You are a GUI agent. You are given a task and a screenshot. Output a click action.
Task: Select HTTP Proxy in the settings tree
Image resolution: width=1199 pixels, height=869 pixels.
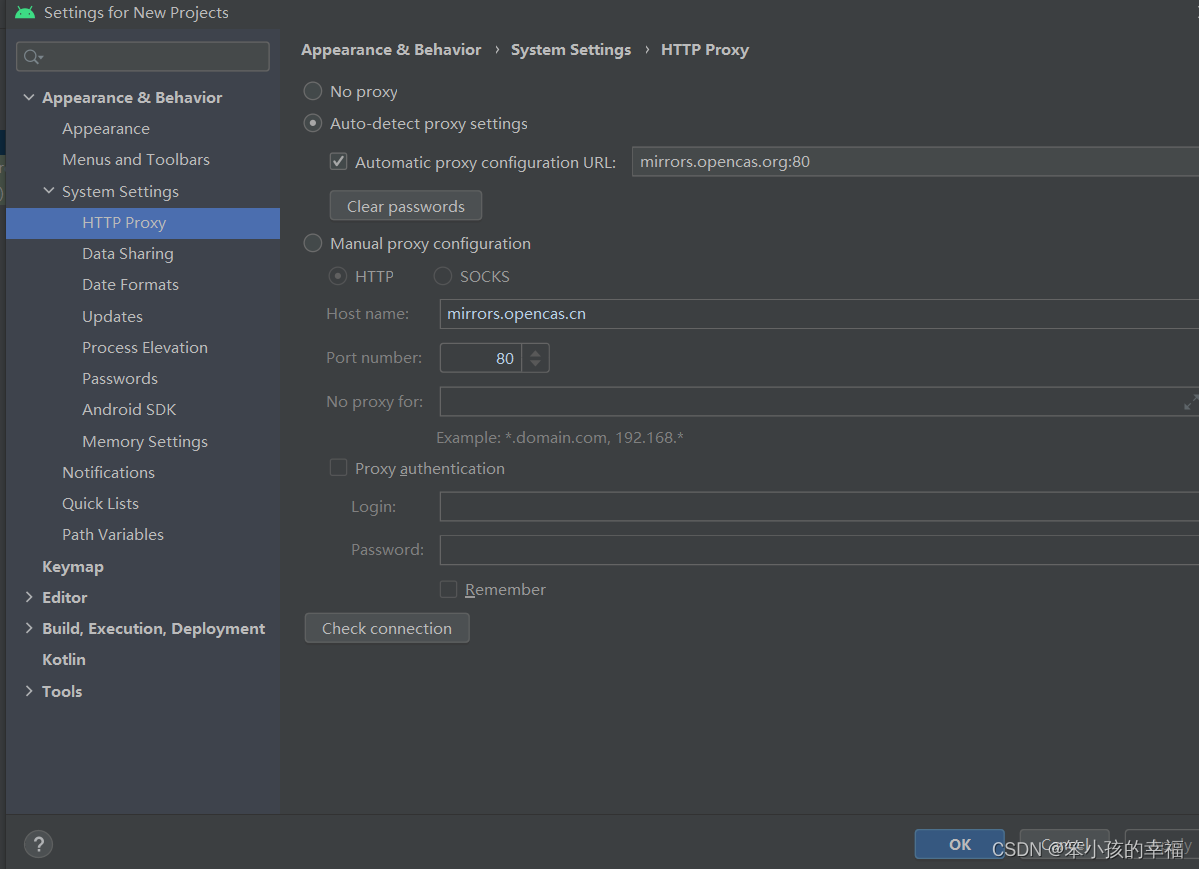143,223
